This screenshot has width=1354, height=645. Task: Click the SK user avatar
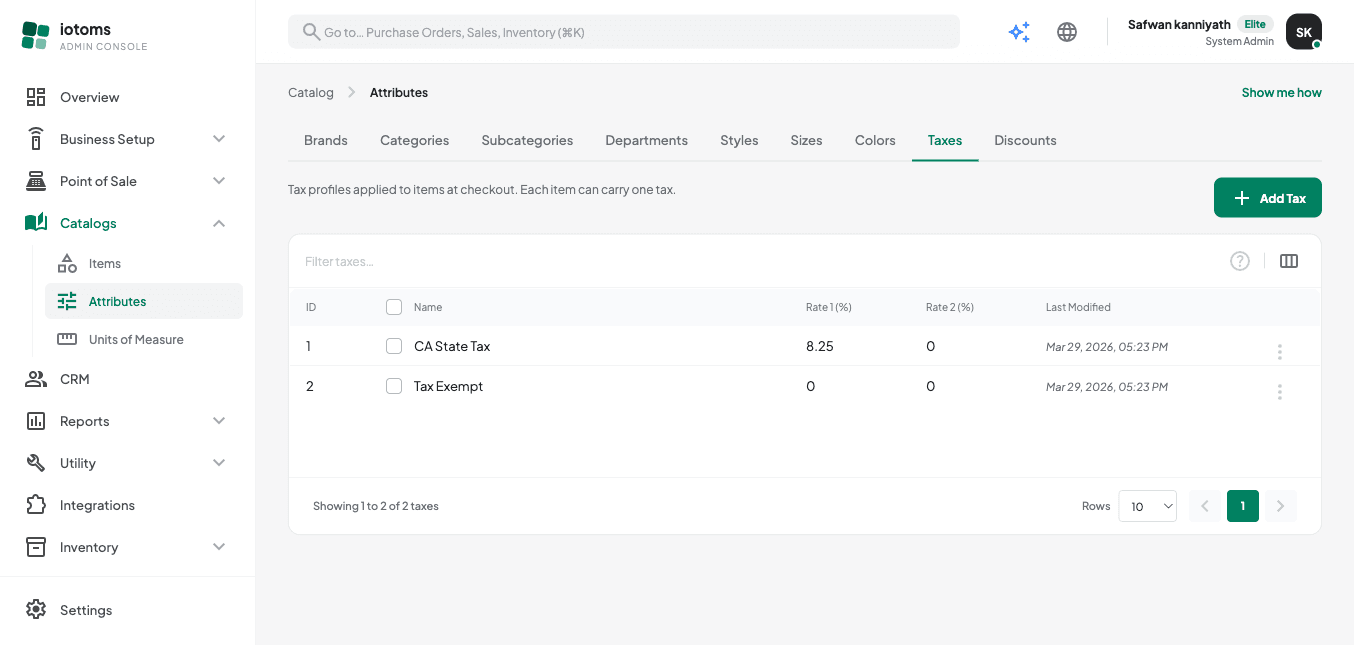[1304, 32]
